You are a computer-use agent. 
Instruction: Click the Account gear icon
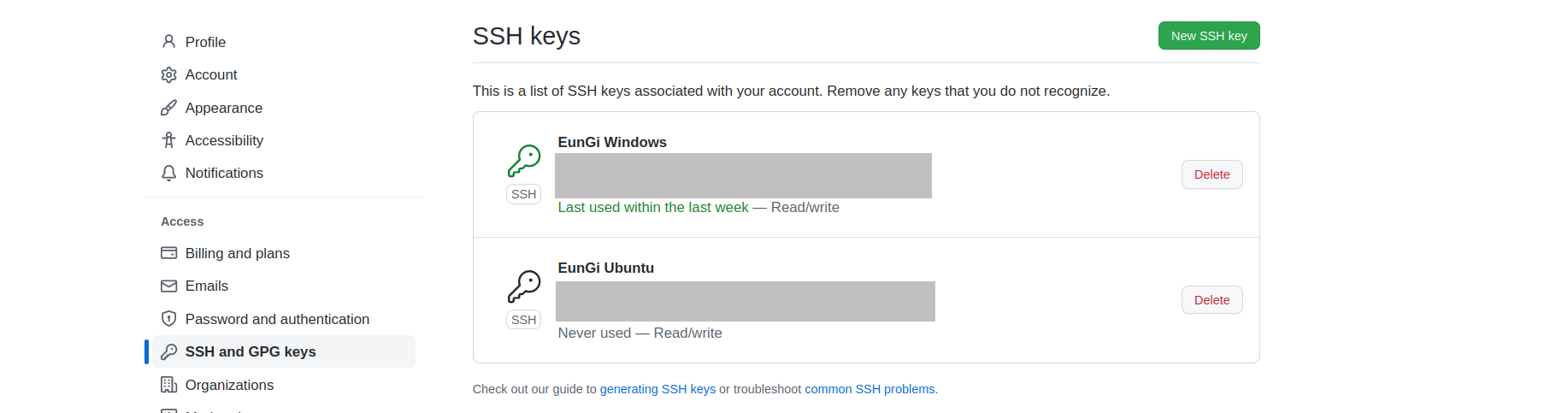pos(169,75)
